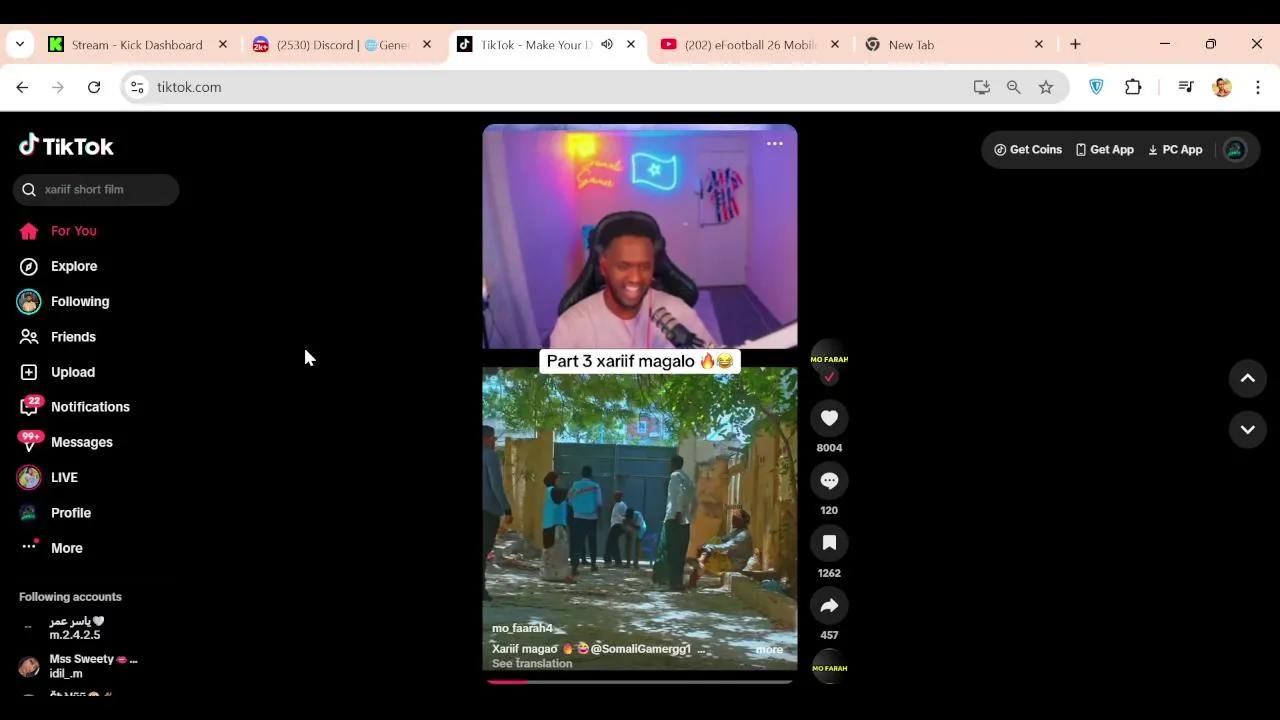Go to previous video arrow

pos(1247,378)
